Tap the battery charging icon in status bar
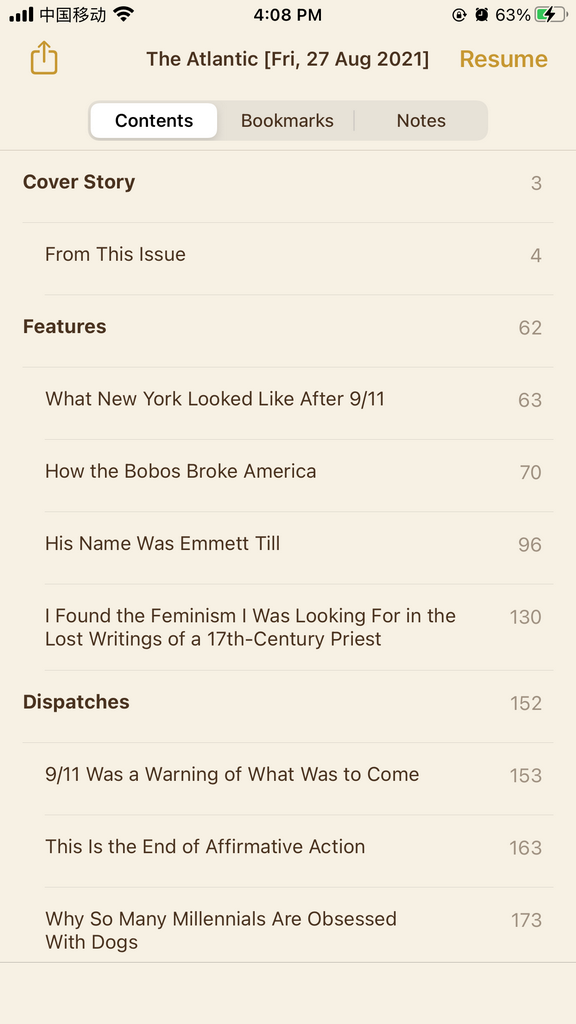Viewport: 576px width, 1024px height. [x=551, y=15]
